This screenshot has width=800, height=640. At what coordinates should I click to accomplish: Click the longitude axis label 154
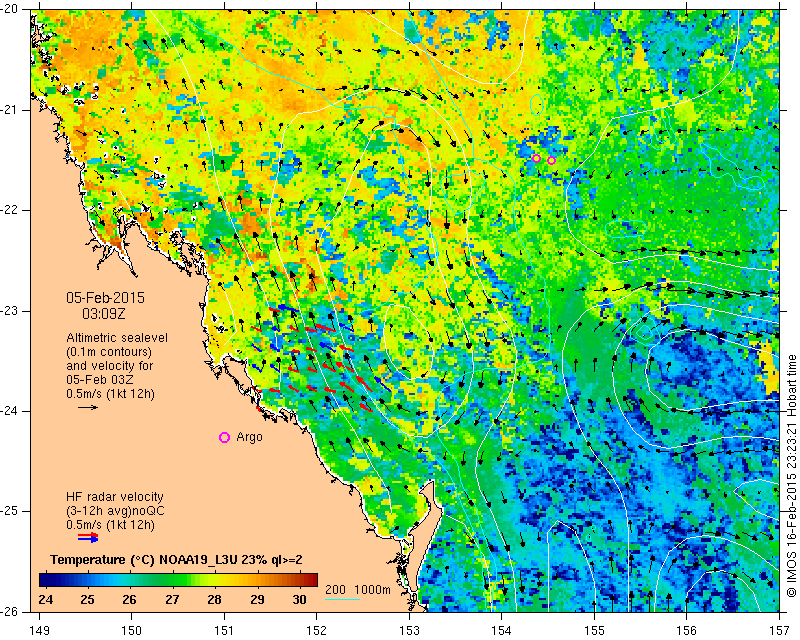502,631
